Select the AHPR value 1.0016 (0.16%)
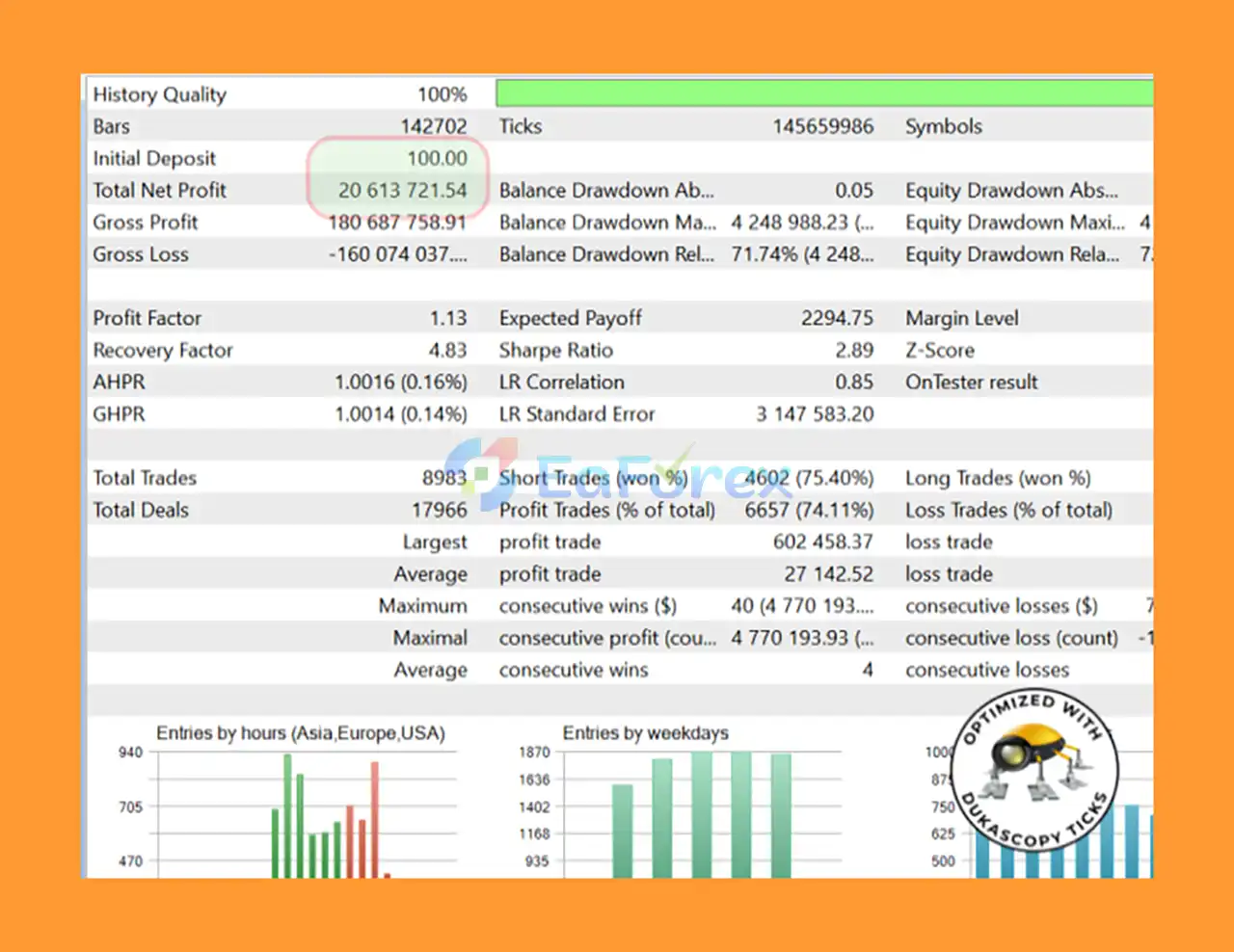The image size is (1234, 952). tap(401, 382)
